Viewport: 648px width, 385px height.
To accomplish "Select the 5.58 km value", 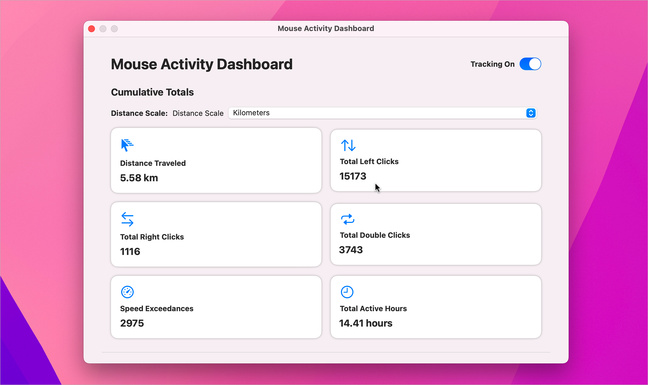I will (x=139, y=178).
